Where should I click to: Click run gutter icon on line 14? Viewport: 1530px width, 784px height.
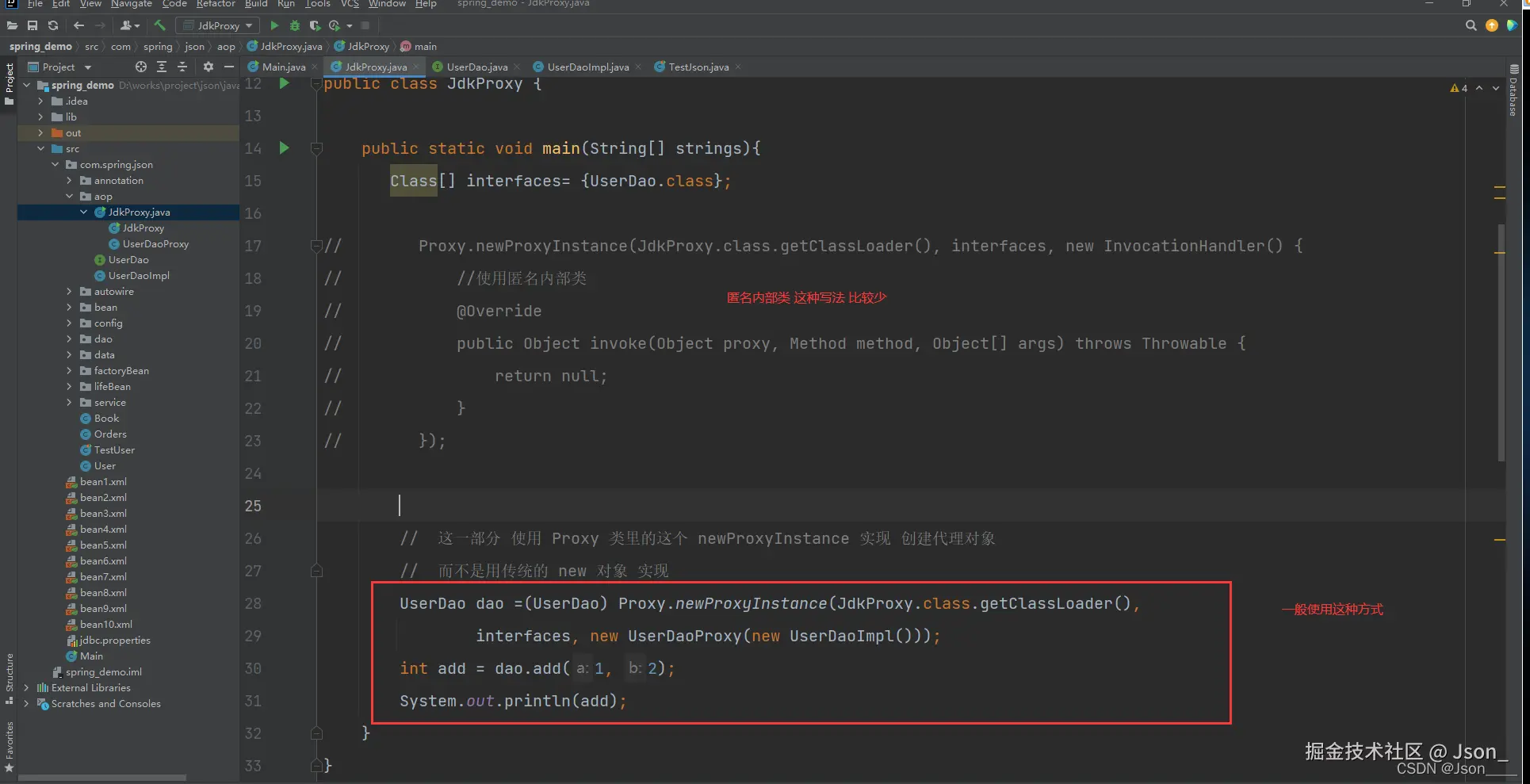point(284,147)
